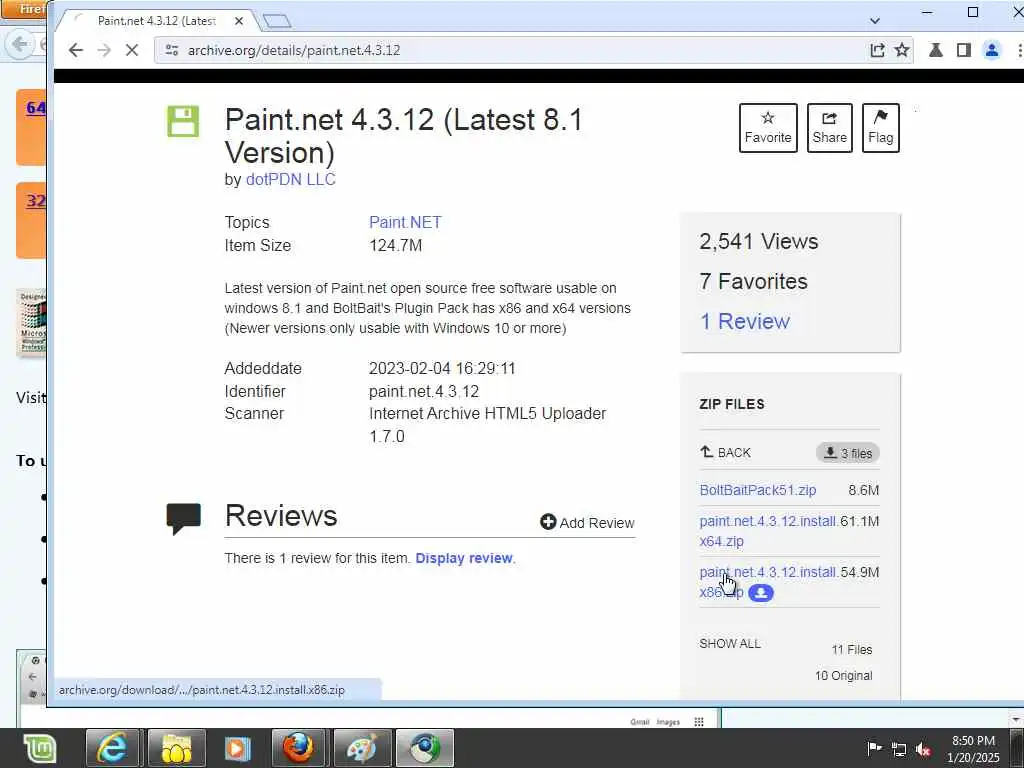Click the 2,541 Views statistic
Viewport: 1024px width, 768px height.
[x=758, y=242]
